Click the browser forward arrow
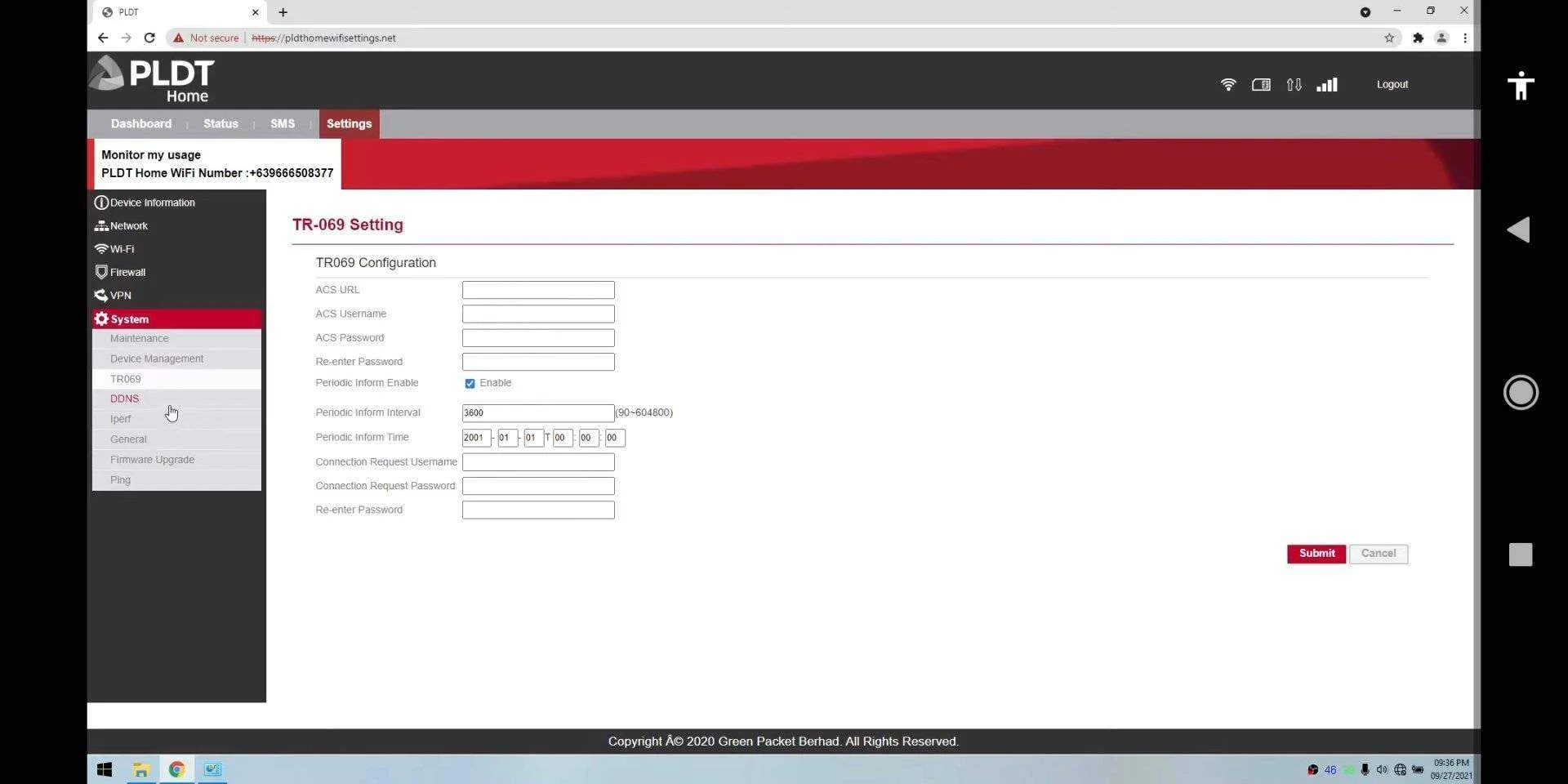Screen dimensions: 1568x784 click(x=126, y=38)
